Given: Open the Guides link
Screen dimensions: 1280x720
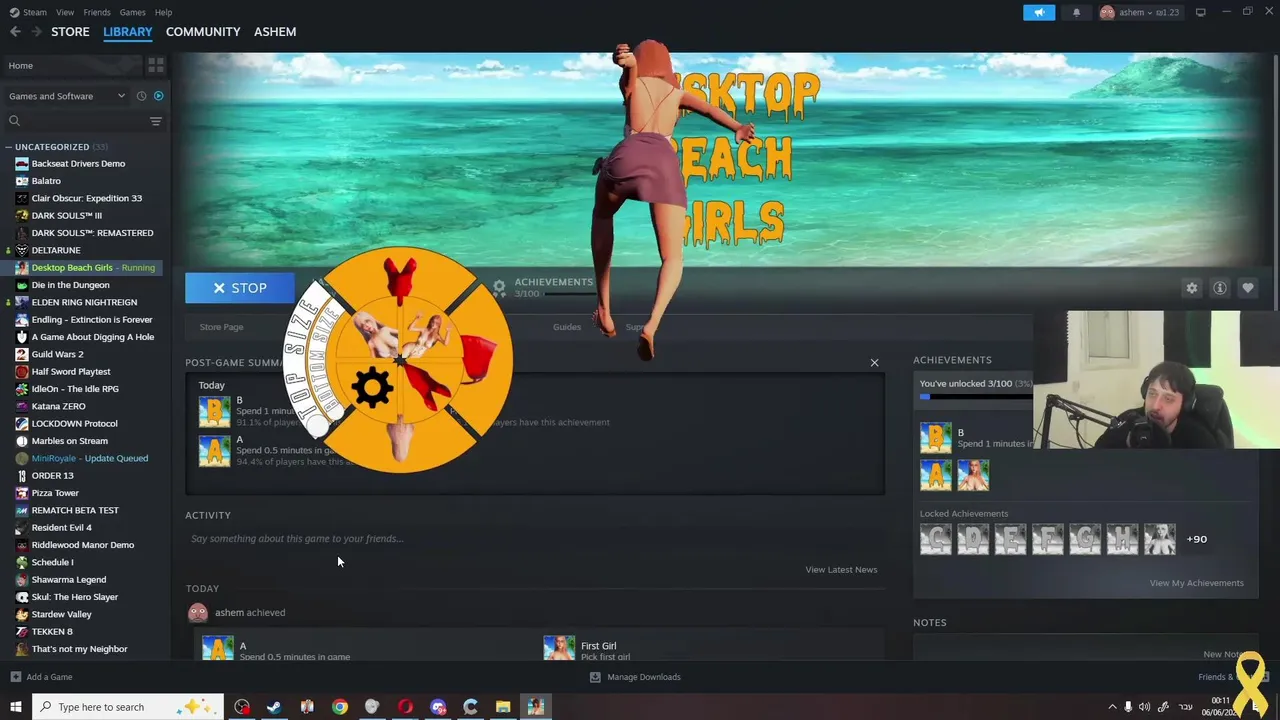Looking at the screenshot, I should (567, 327).
